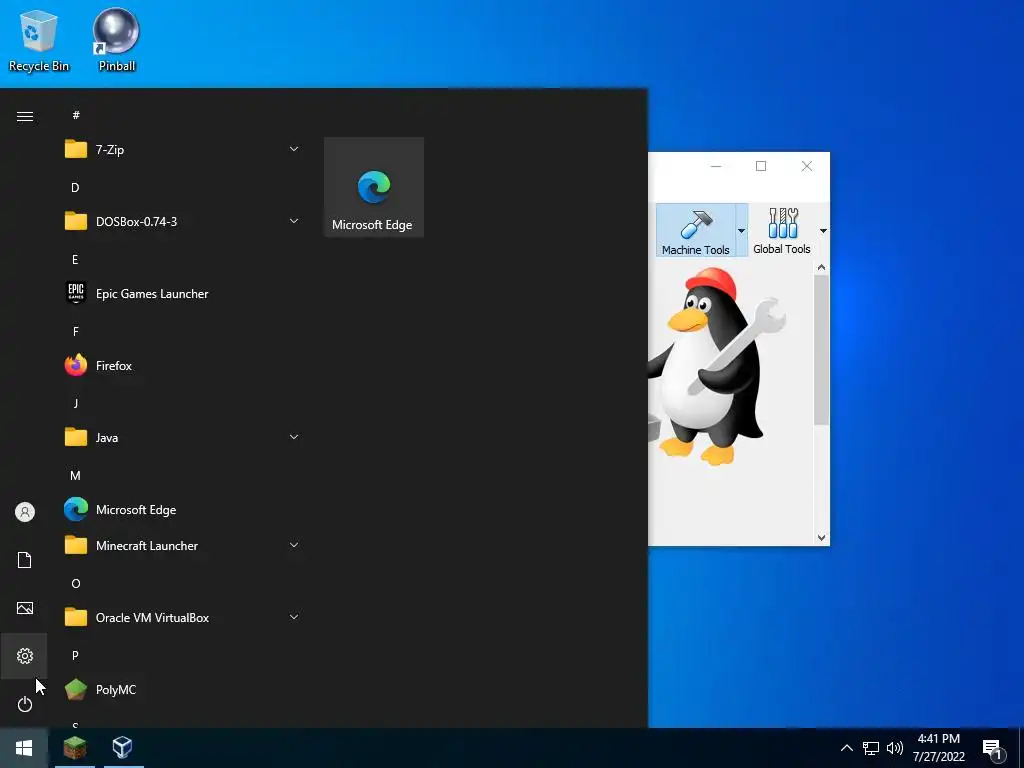
Task: Click the Windows Start button
Action: point(24,748)
